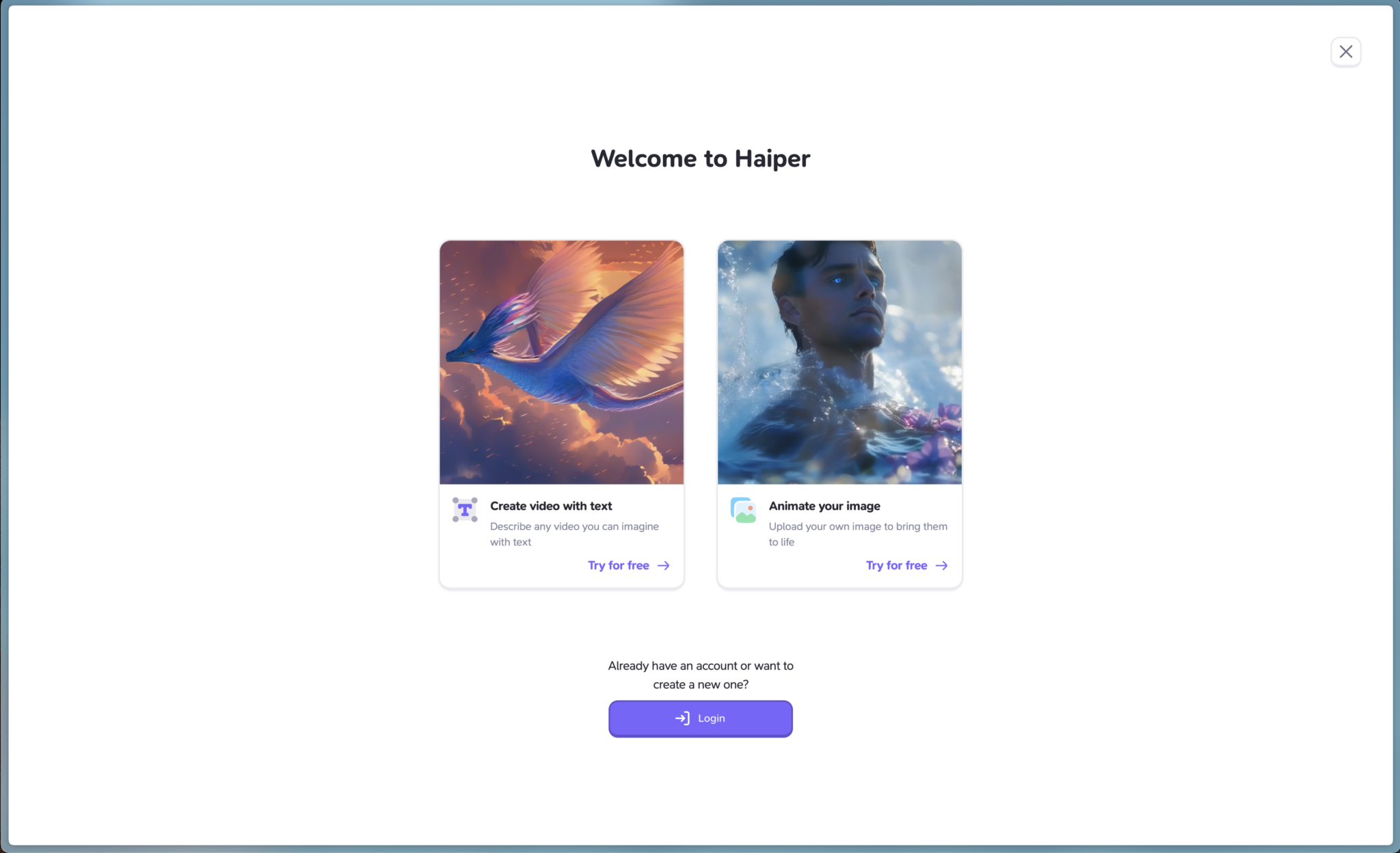Click the Animate your image title
1400x853 pixels.
[x=824, y=506]
